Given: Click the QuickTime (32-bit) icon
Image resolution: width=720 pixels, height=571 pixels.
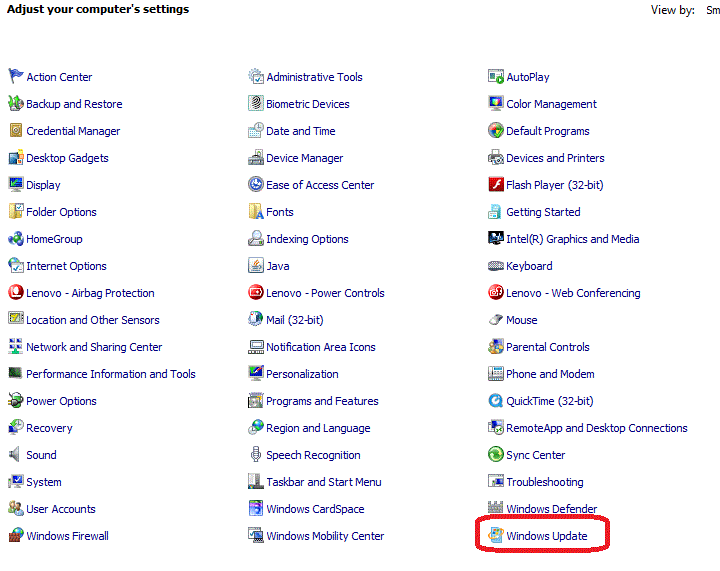Looking at the screenshot, I should [x=496, y=401].
